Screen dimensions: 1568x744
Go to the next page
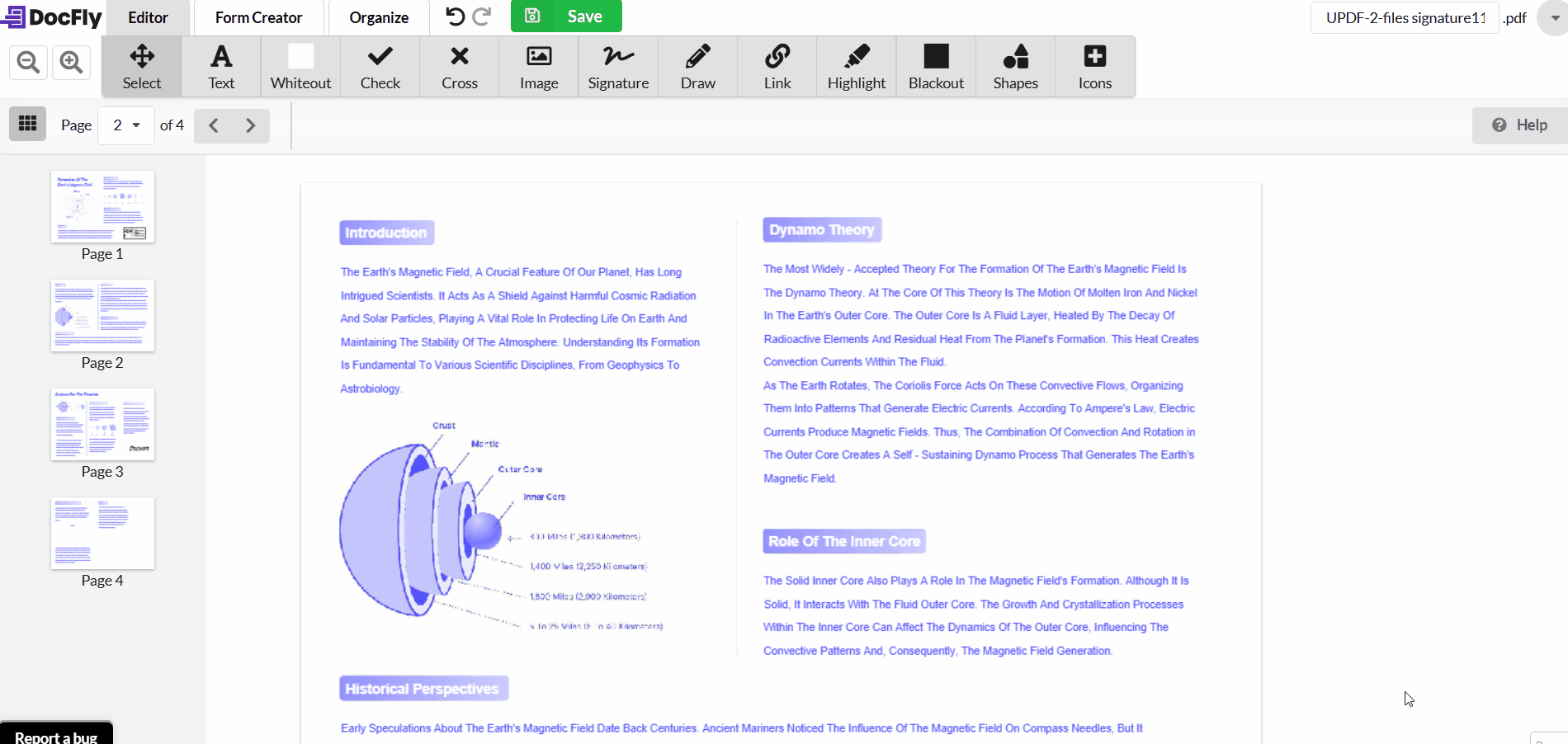click(x=251, y=125)
